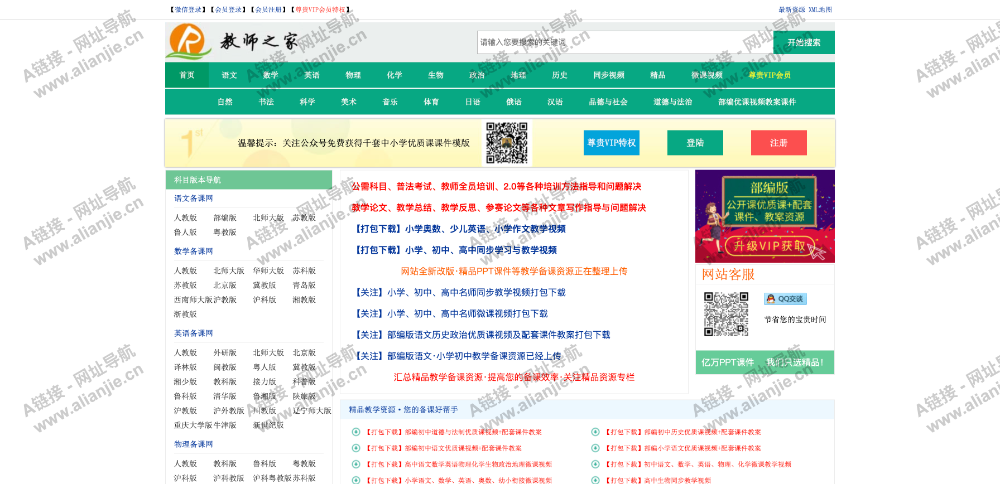1000x484 pixels.
Task: Open the 部编版 升级VIP获取 banner image
Action: (x=765, y=216)
